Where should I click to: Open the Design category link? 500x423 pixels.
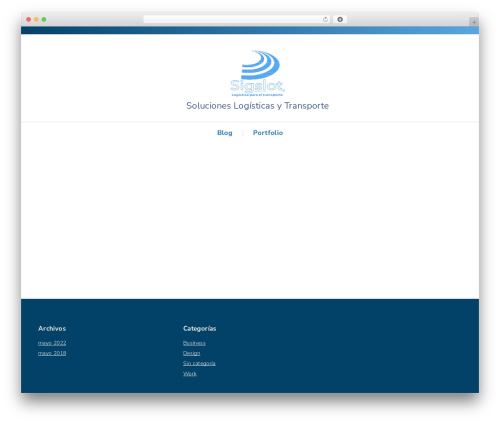coord(192,353)
